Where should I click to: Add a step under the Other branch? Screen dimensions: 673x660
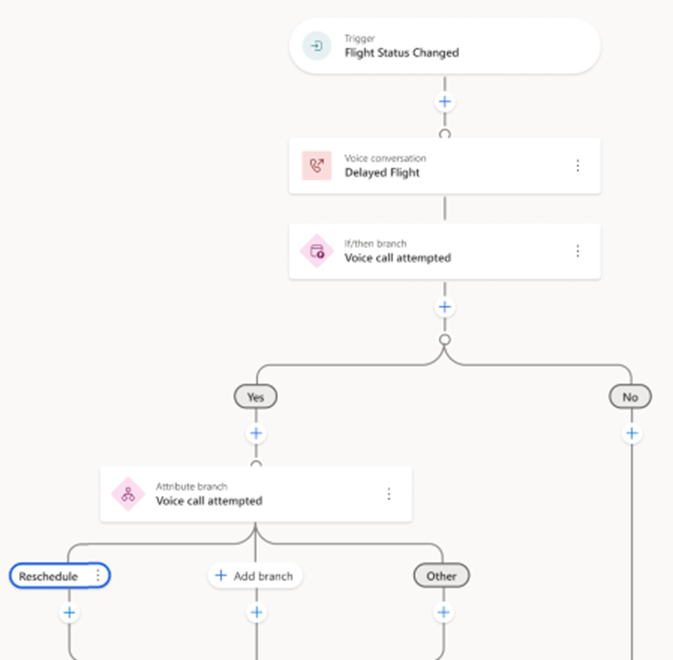point(442,612)
